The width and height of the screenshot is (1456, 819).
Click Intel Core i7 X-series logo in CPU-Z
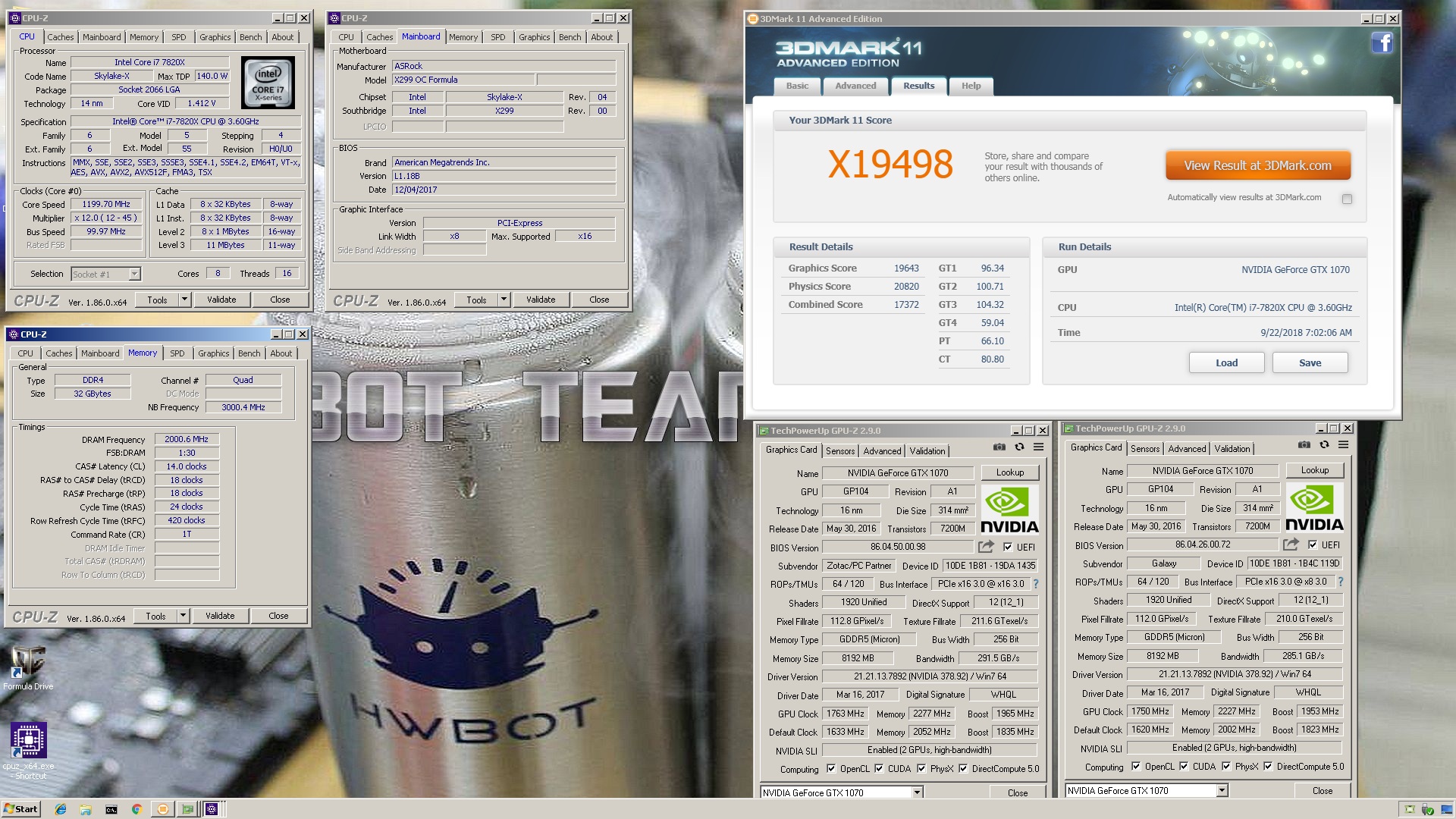point(268,83)
